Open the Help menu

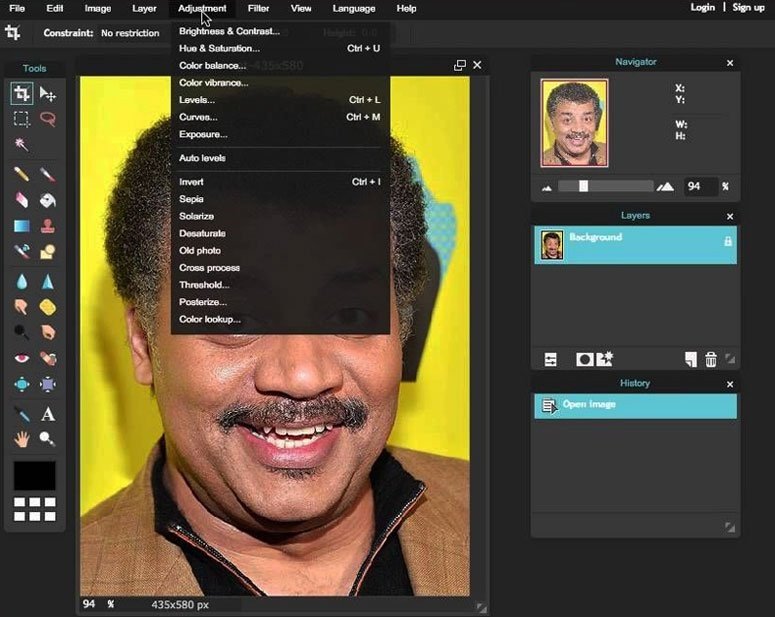point(406,8)
